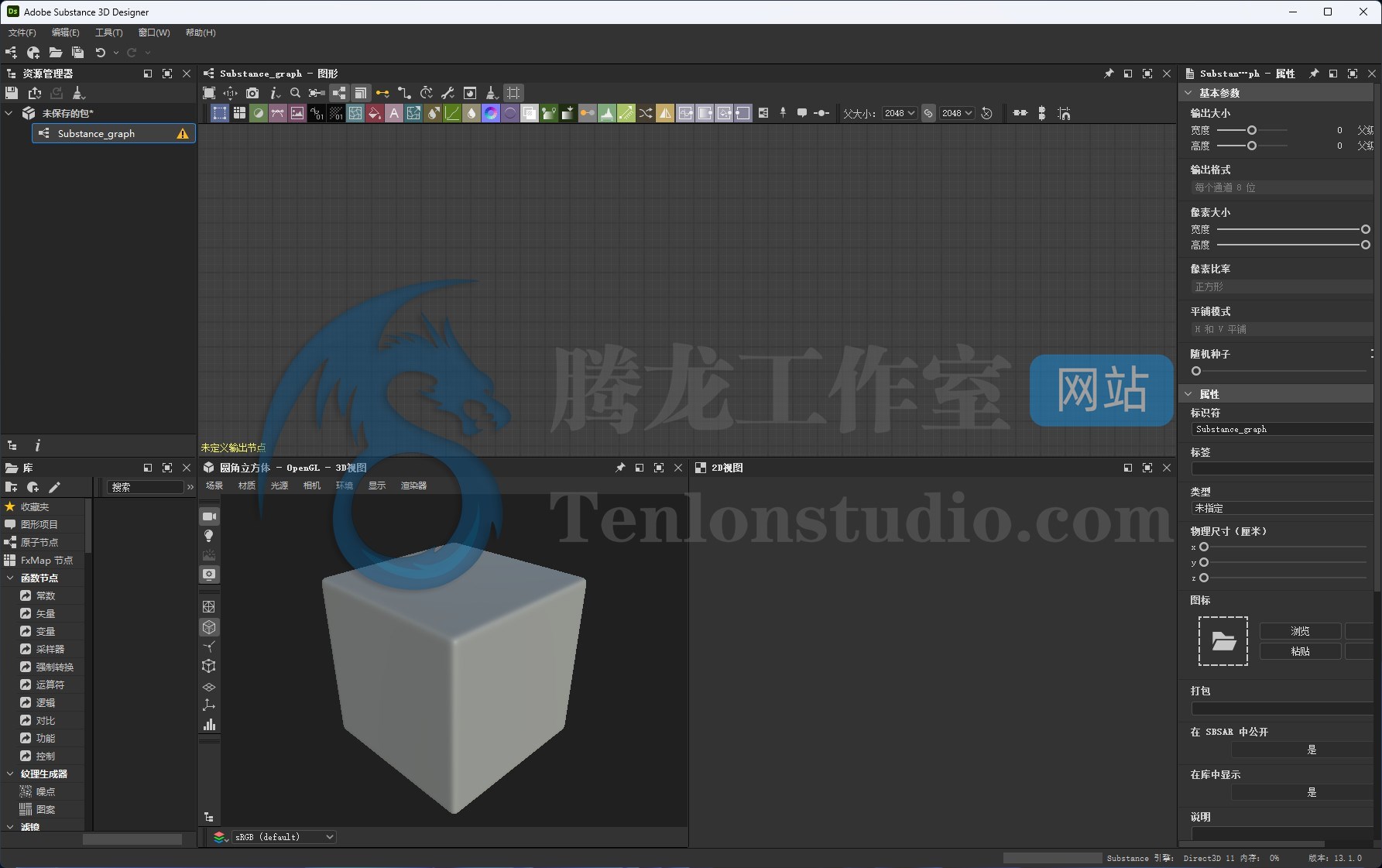The width and height of the screenshot is (1382, 868).
Task: Click the output size 宽度 slider handle
Action: [x=1251, y=130]
